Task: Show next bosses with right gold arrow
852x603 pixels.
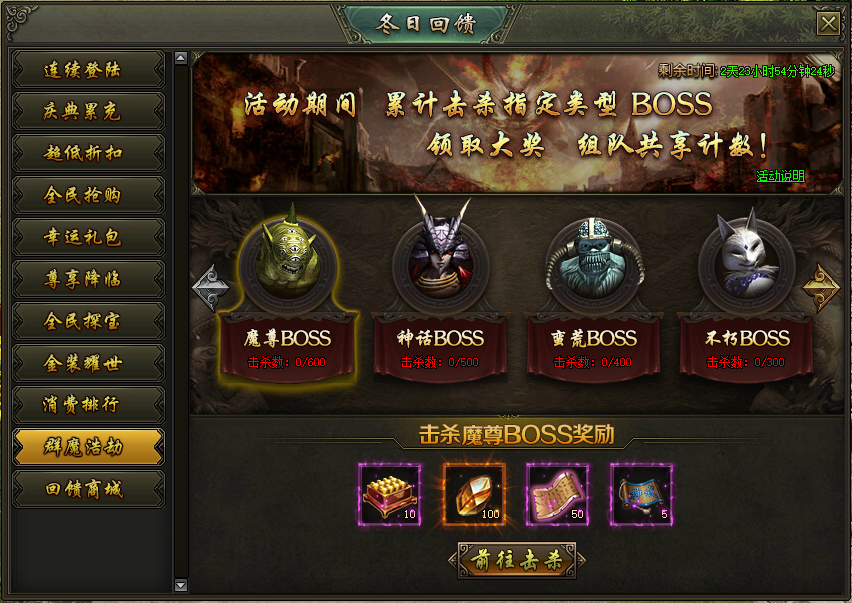Action: point(821,287)
